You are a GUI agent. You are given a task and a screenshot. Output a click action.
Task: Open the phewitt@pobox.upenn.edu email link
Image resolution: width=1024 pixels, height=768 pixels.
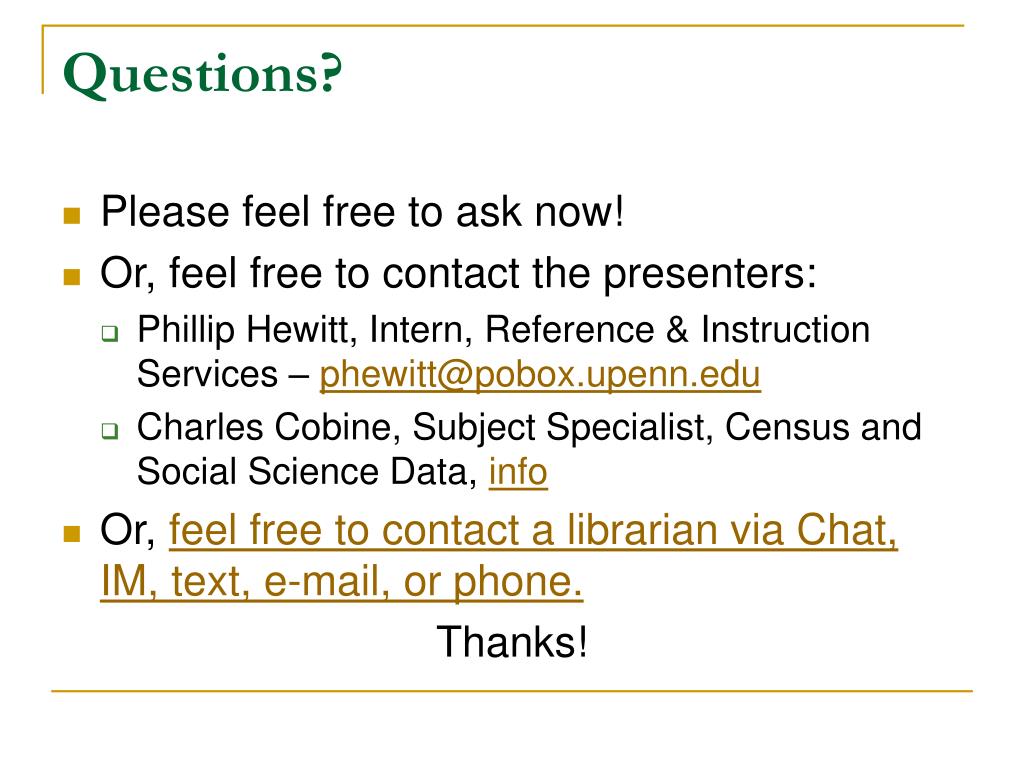pyautogui.click(x=539, y=375)
